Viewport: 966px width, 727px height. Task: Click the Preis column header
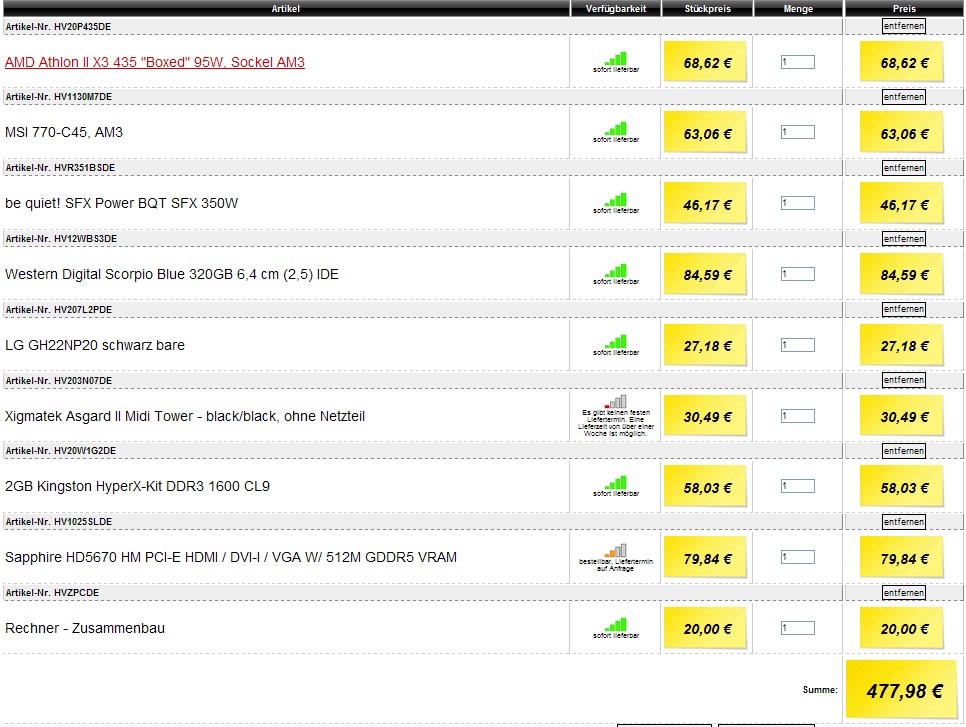point(904,9)
